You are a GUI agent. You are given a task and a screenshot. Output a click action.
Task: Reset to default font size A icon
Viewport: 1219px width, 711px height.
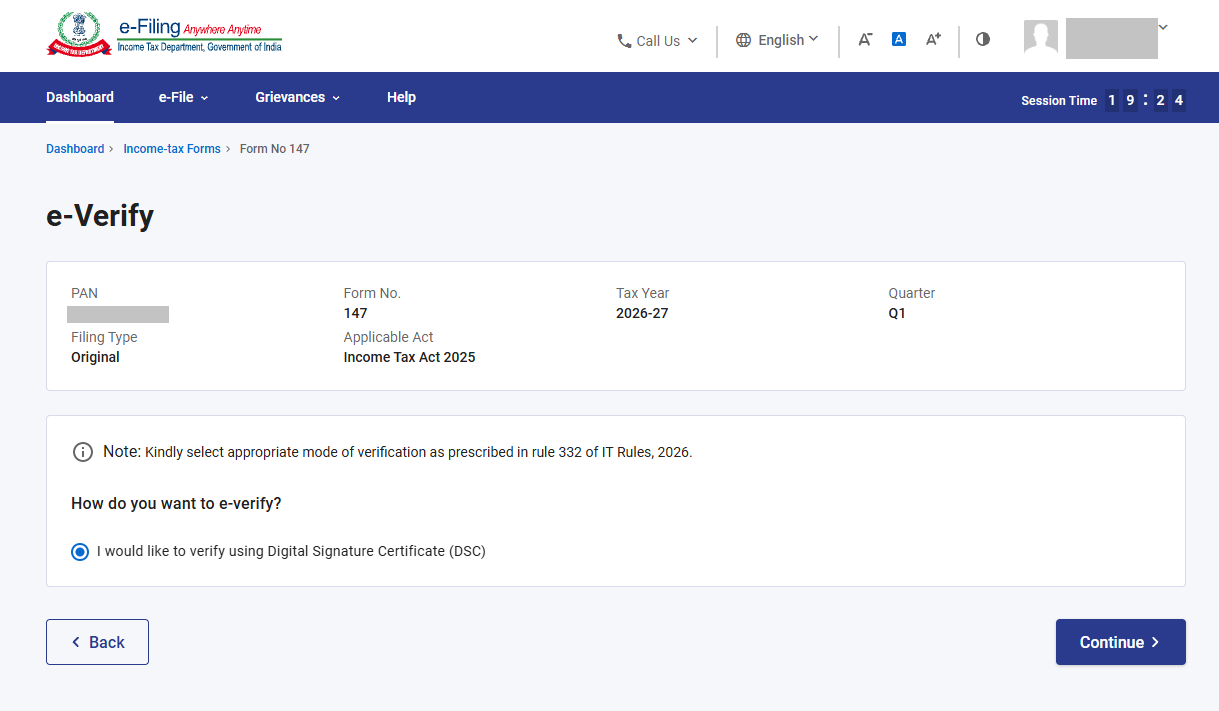point(899,39)
